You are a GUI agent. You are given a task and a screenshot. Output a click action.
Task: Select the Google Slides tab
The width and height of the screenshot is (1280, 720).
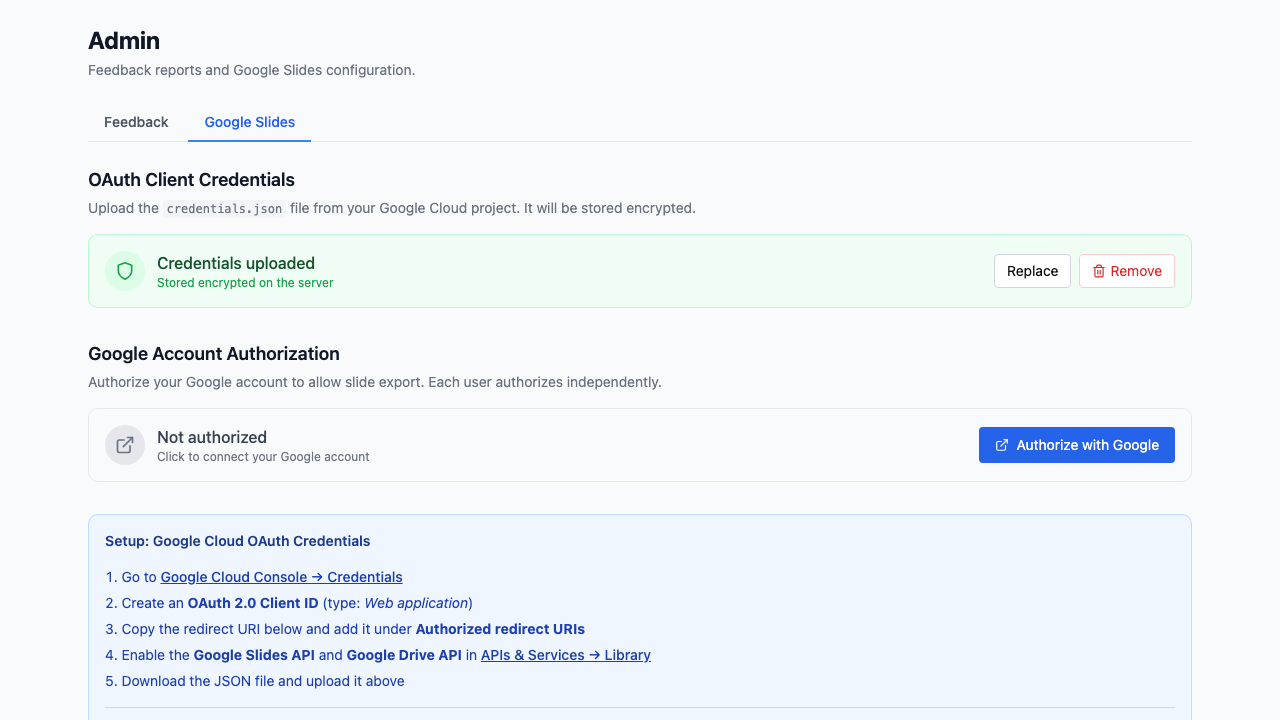tap(249, 122)
